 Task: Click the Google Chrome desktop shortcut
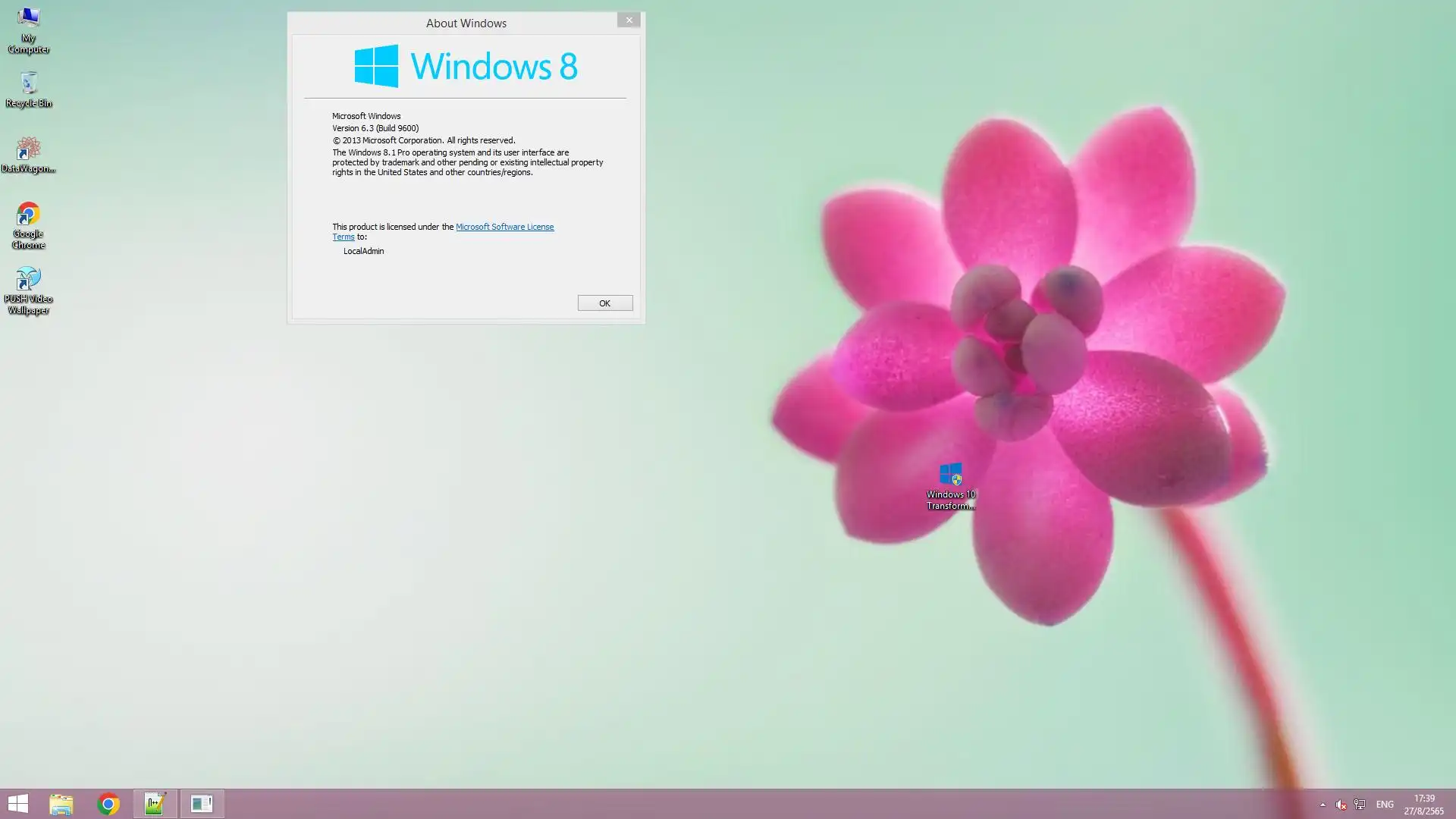point(28,224)
